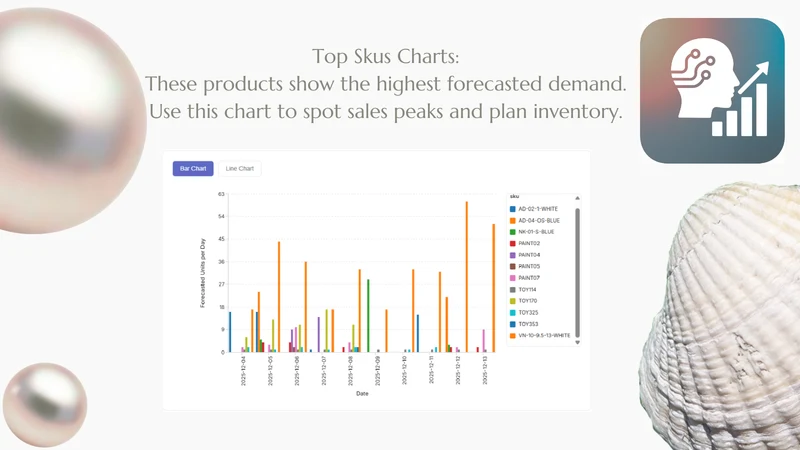Click the VN-10-9.5-13-WHITE orange legend swatch
This screenshot has width=800, height=450.
tap(513, 336)
